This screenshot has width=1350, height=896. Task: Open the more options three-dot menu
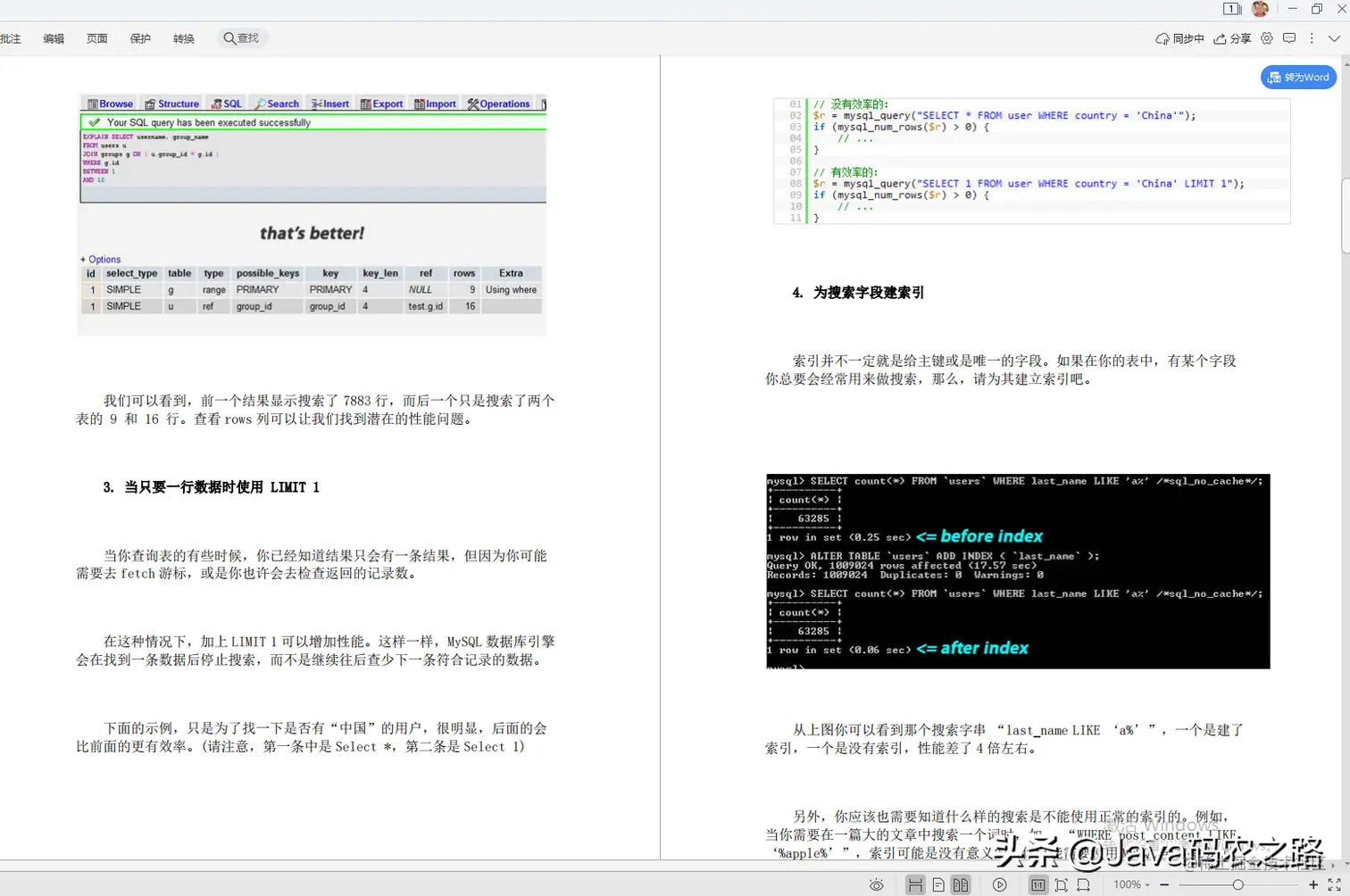point(1312,38)
